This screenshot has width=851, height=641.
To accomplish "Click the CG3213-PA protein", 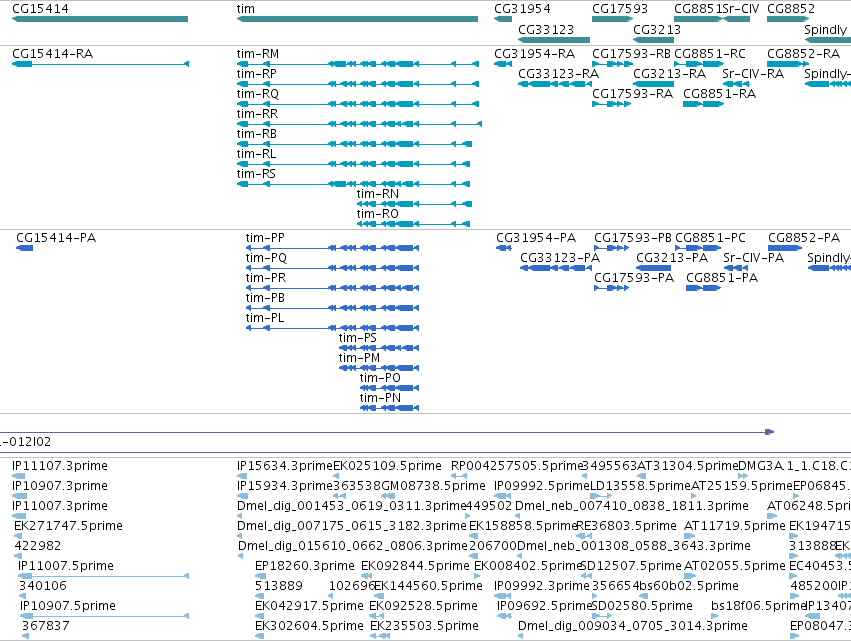I will tap(653, 268).
